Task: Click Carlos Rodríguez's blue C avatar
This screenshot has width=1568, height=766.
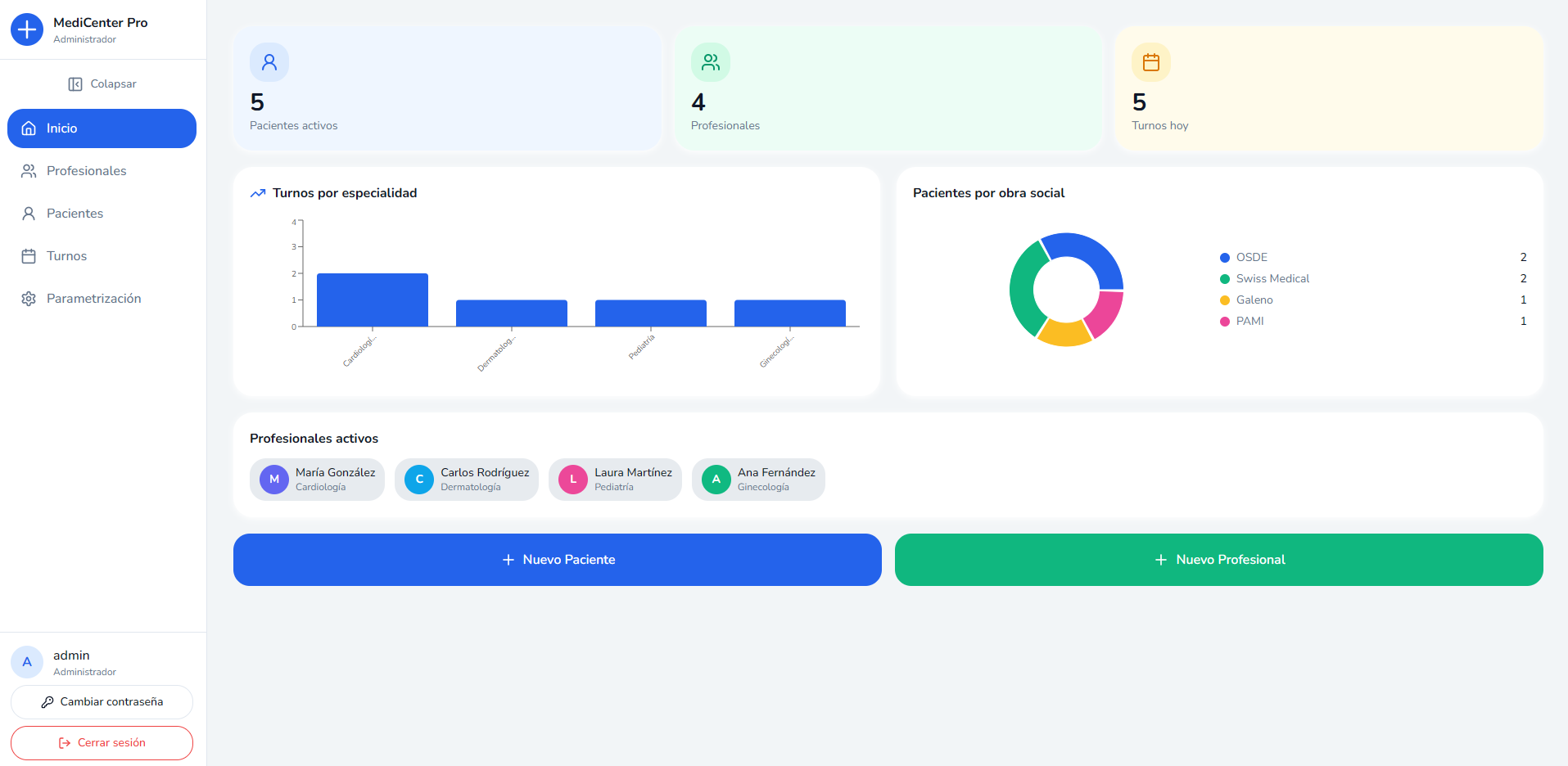Action: [x=419, y=480]
